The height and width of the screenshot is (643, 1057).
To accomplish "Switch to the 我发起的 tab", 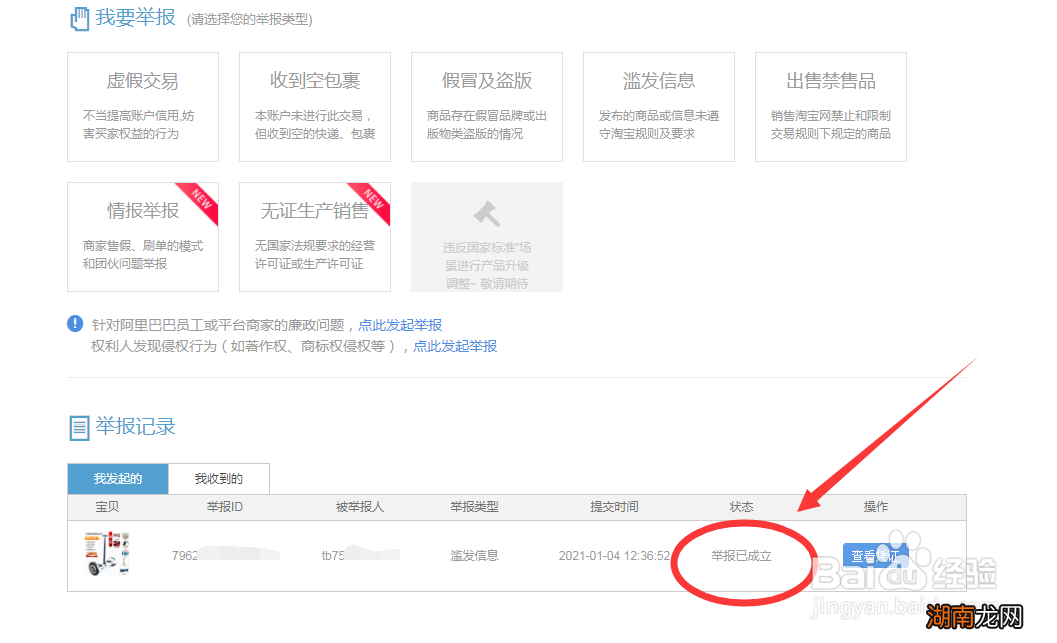I will click(x=118, y=479).
